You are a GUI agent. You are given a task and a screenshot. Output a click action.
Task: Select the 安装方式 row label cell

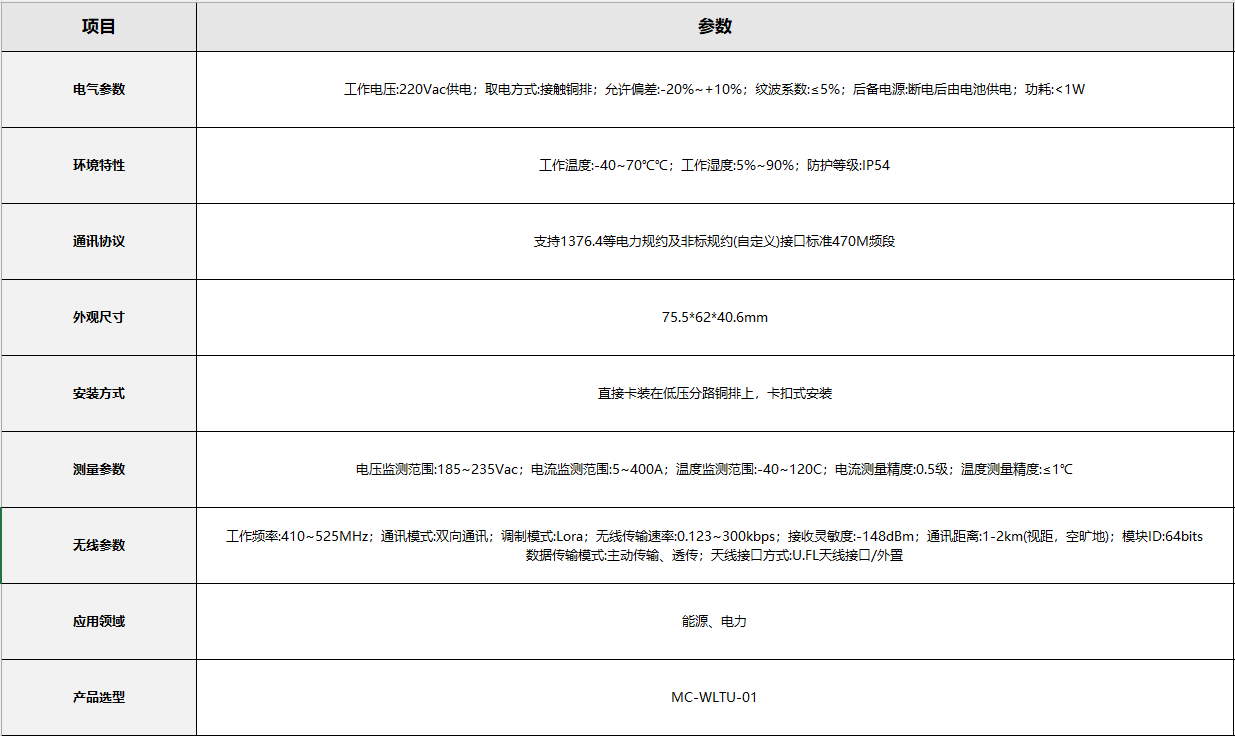pyautogui.click(x=99, y=393)
